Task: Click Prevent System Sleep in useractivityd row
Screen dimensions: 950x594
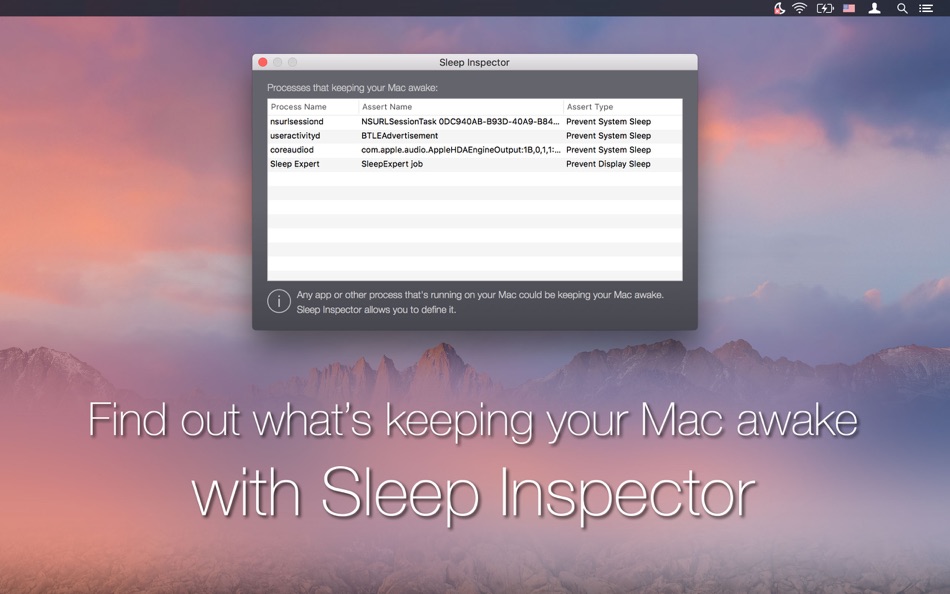Action: coord(608,136)
